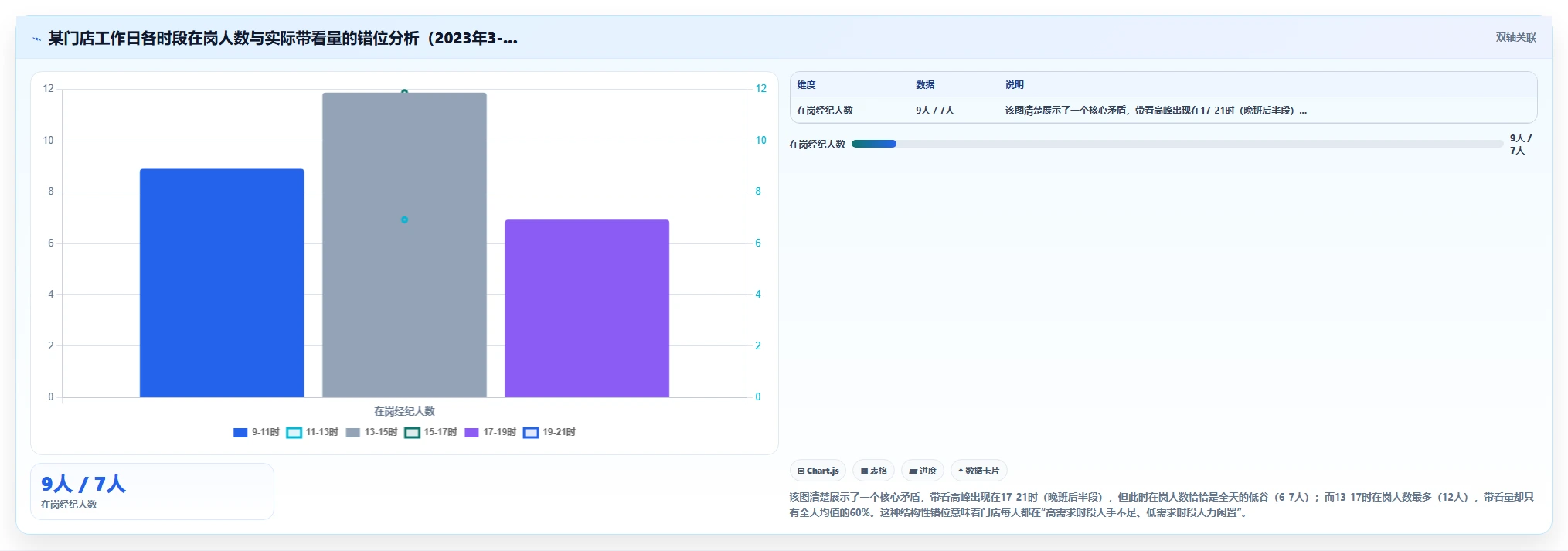Screen dimensions: 1568x551
Task: Click the 双轴关联 label
Action: [1515, 38]
